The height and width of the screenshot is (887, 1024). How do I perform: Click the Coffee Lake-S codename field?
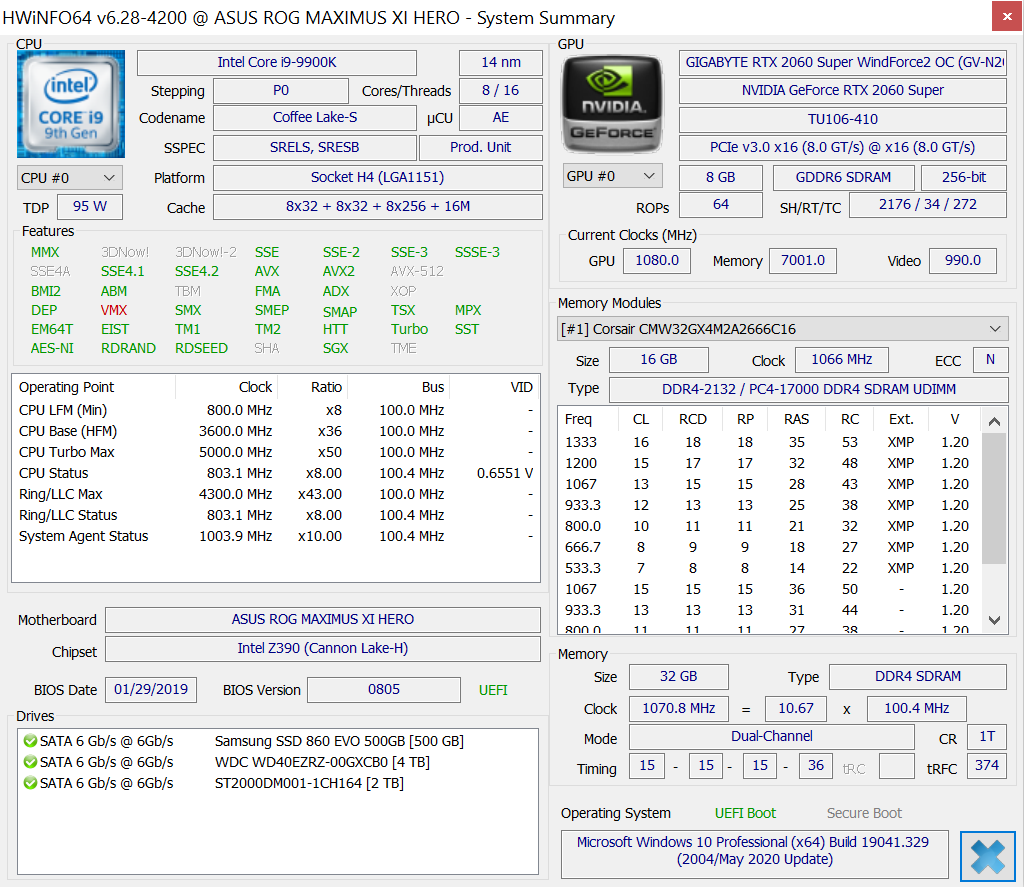coord(315,118)
